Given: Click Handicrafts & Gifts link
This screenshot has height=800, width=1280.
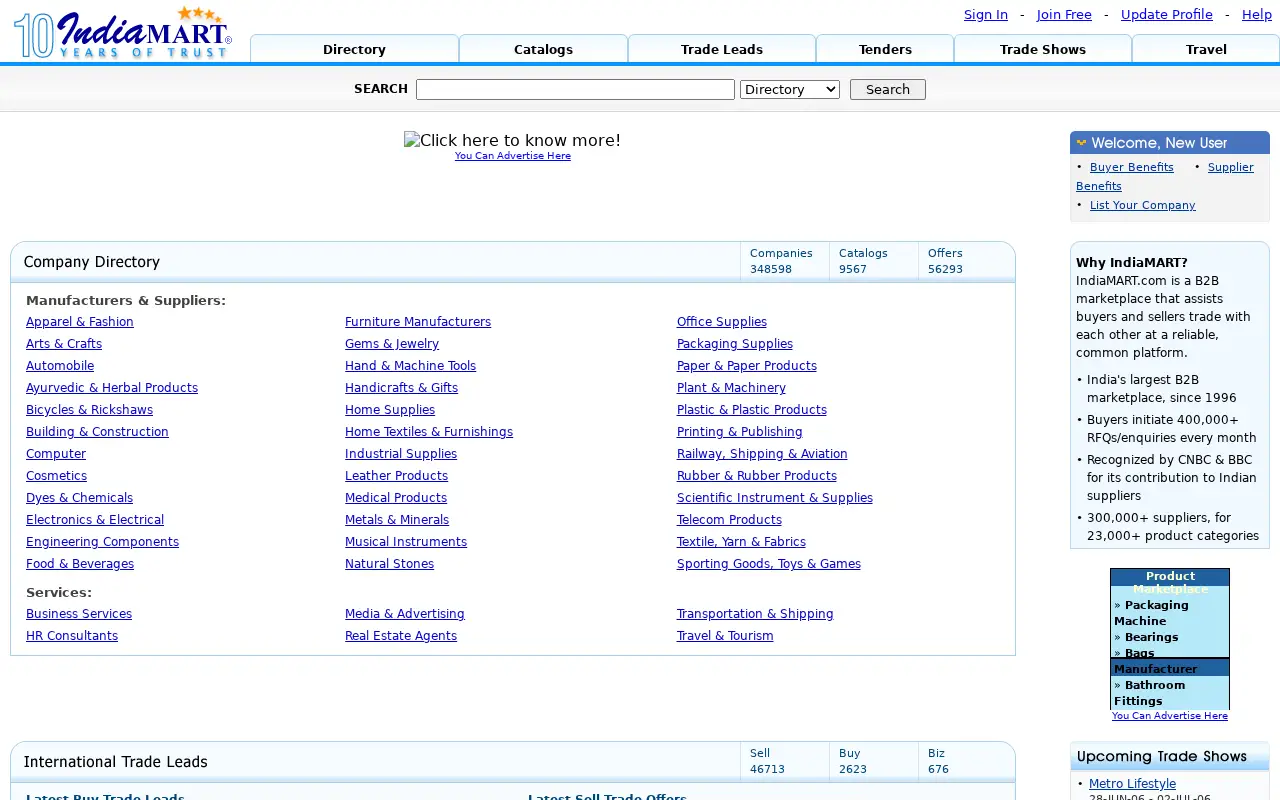Looking at the screenshot, I should click(401, 388).
